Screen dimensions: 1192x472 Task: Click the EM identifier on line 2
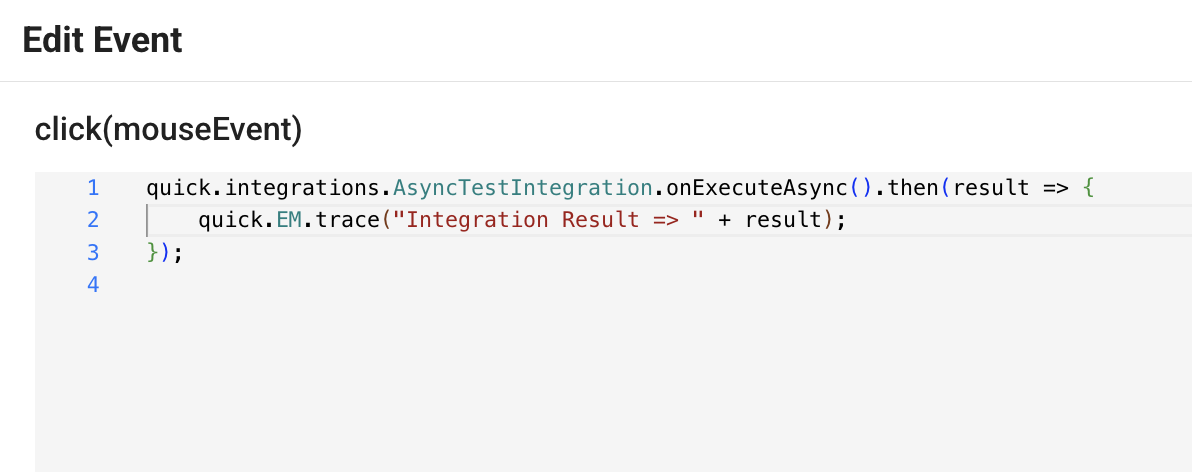tap(290, 219)
